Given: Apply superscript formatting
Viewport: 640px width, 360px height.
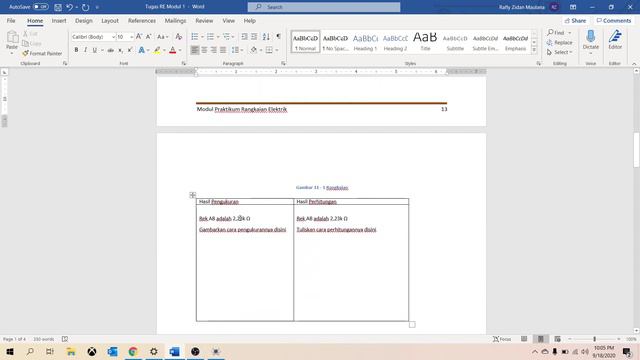Looking at the screenshot, I should click(x=130, y=50).
